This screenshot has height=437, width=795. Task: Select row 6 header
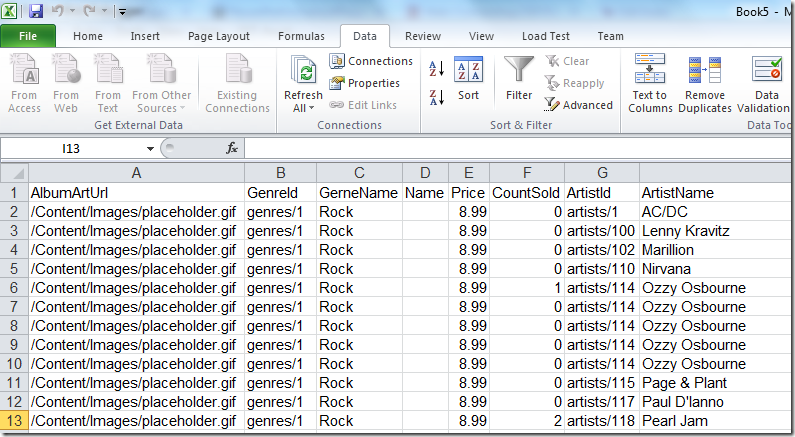[x=14, y=288]
